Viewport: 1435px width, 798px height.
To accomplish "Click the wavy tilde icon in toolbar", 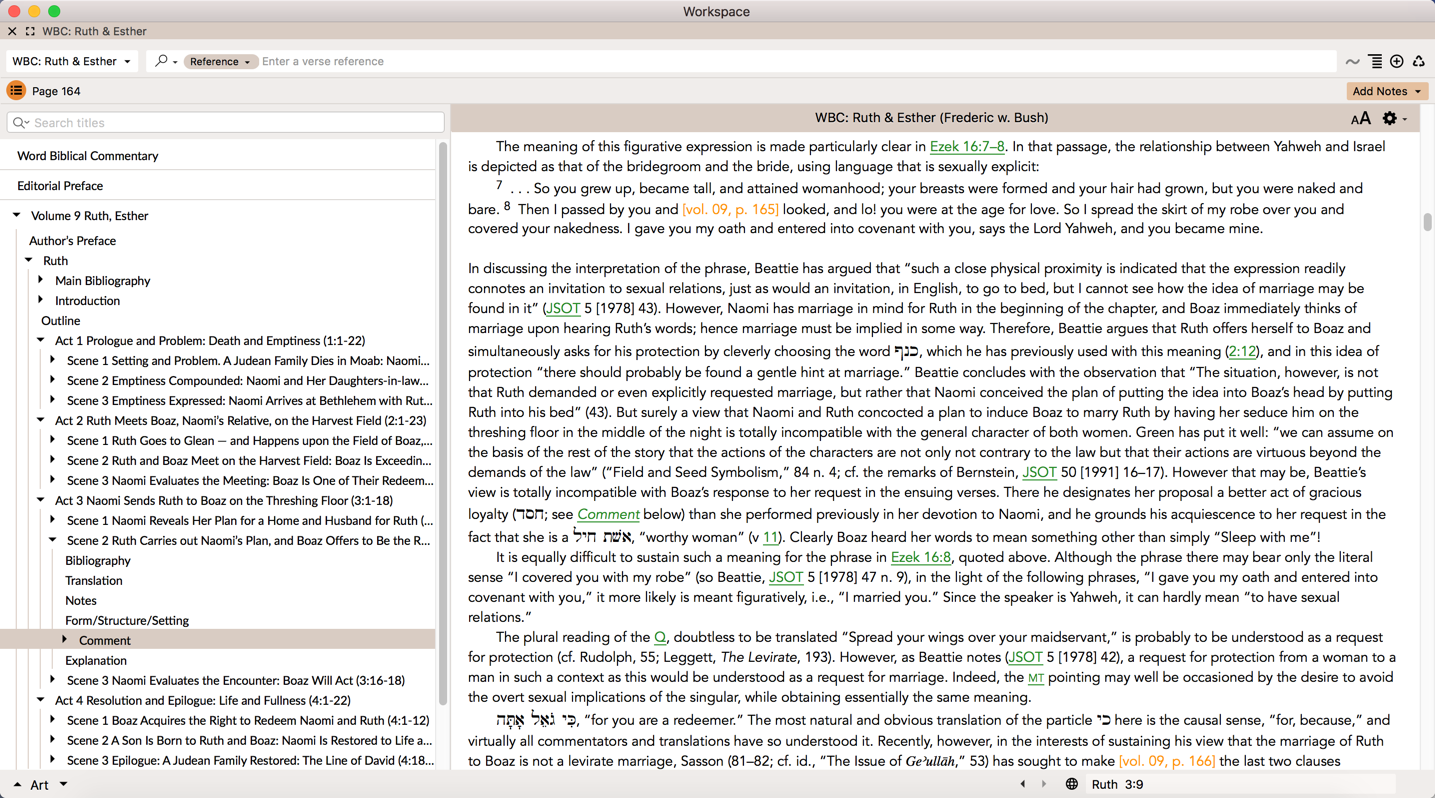I will point(1352,62).
